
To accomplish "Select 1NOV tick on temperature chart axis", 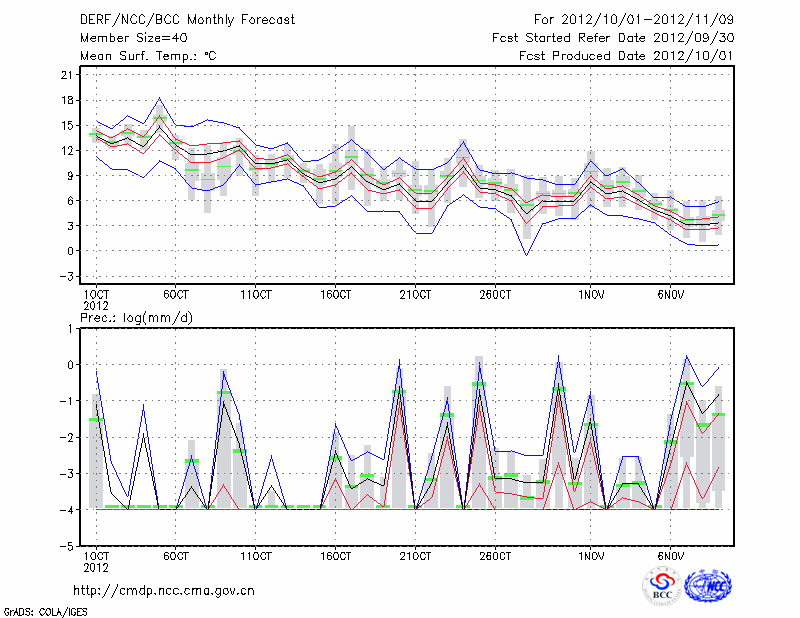I will [x=591, y=295].
